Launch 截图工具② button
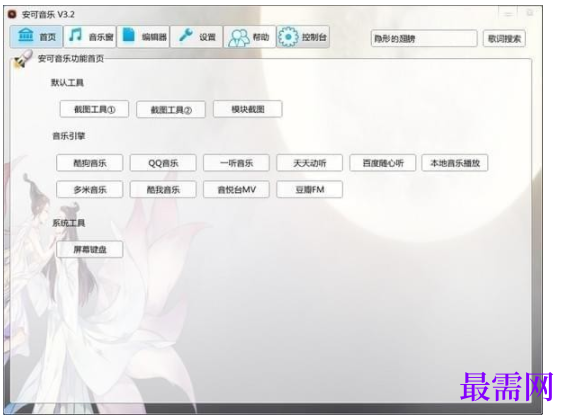This screenshot has width=572, height=418. pyautogui.click(x=171, y=109)
